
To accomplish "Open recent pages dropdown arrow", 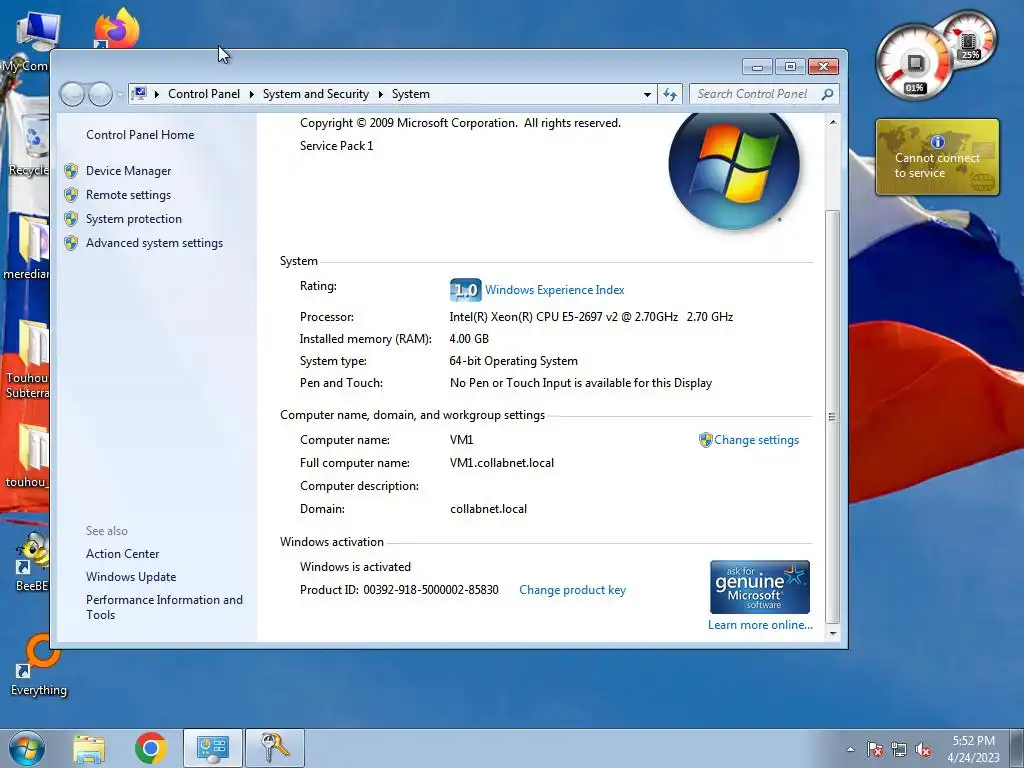I will 120,95.
